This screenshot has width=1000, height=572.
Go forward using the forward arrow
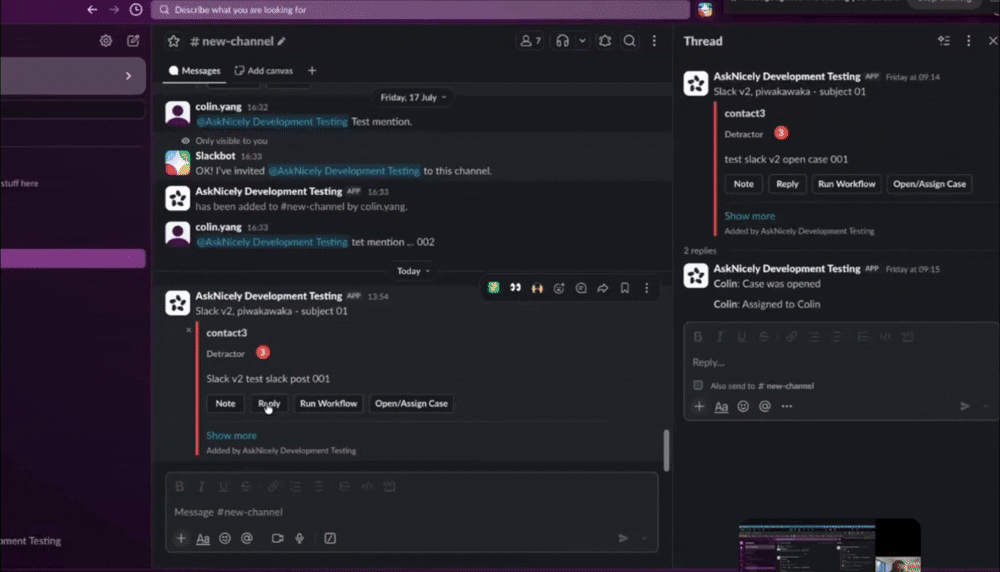(x=114, y=10)
